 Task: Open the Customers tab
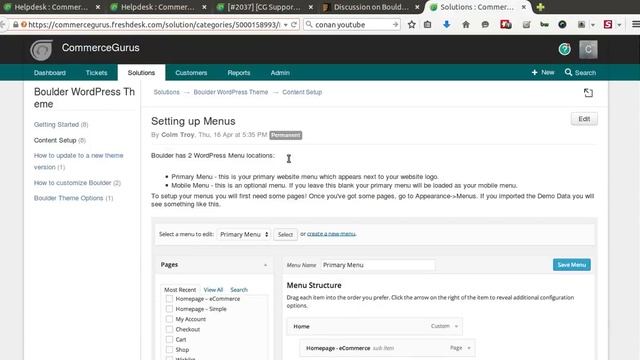pos(191,73)
